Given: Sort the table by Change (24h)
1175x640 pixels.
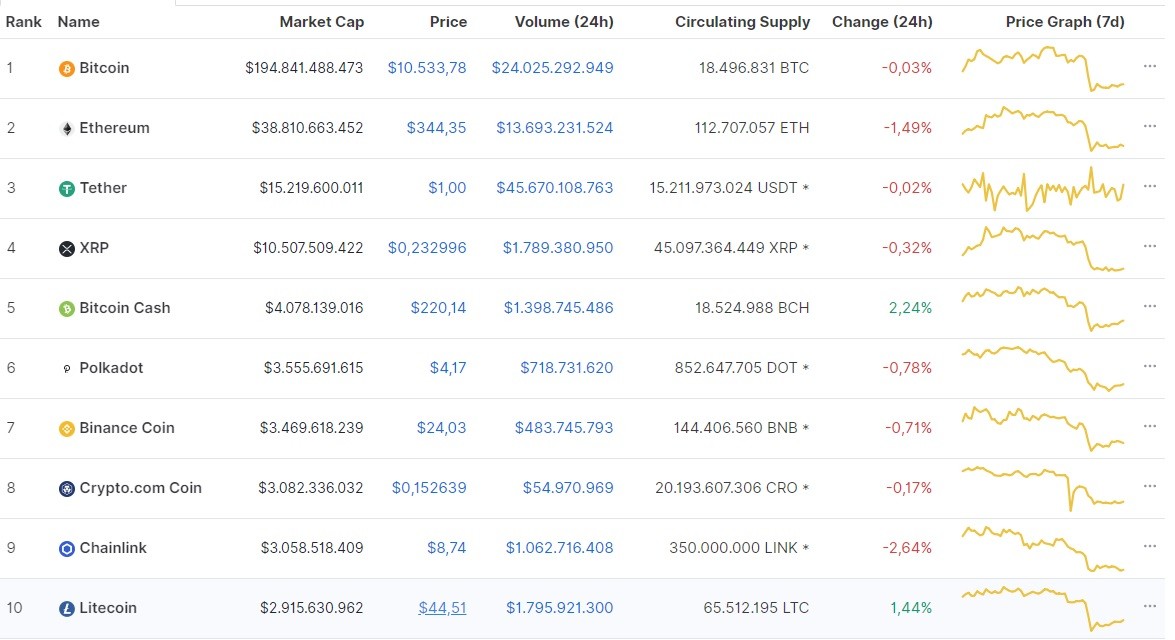Looking at the screenshot, I should pyautogui.click(x=883, y=21).
